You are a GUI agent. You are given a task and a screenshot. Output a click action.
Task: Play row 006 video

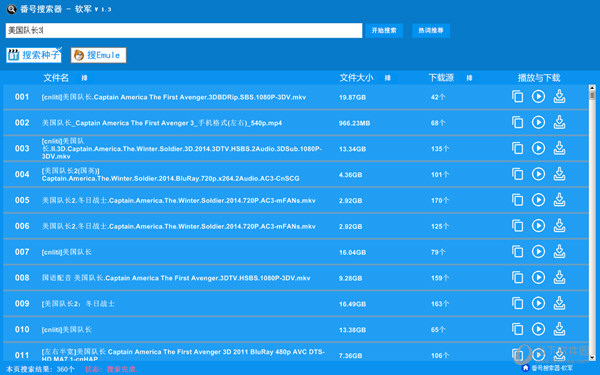[x=538, y=226]
